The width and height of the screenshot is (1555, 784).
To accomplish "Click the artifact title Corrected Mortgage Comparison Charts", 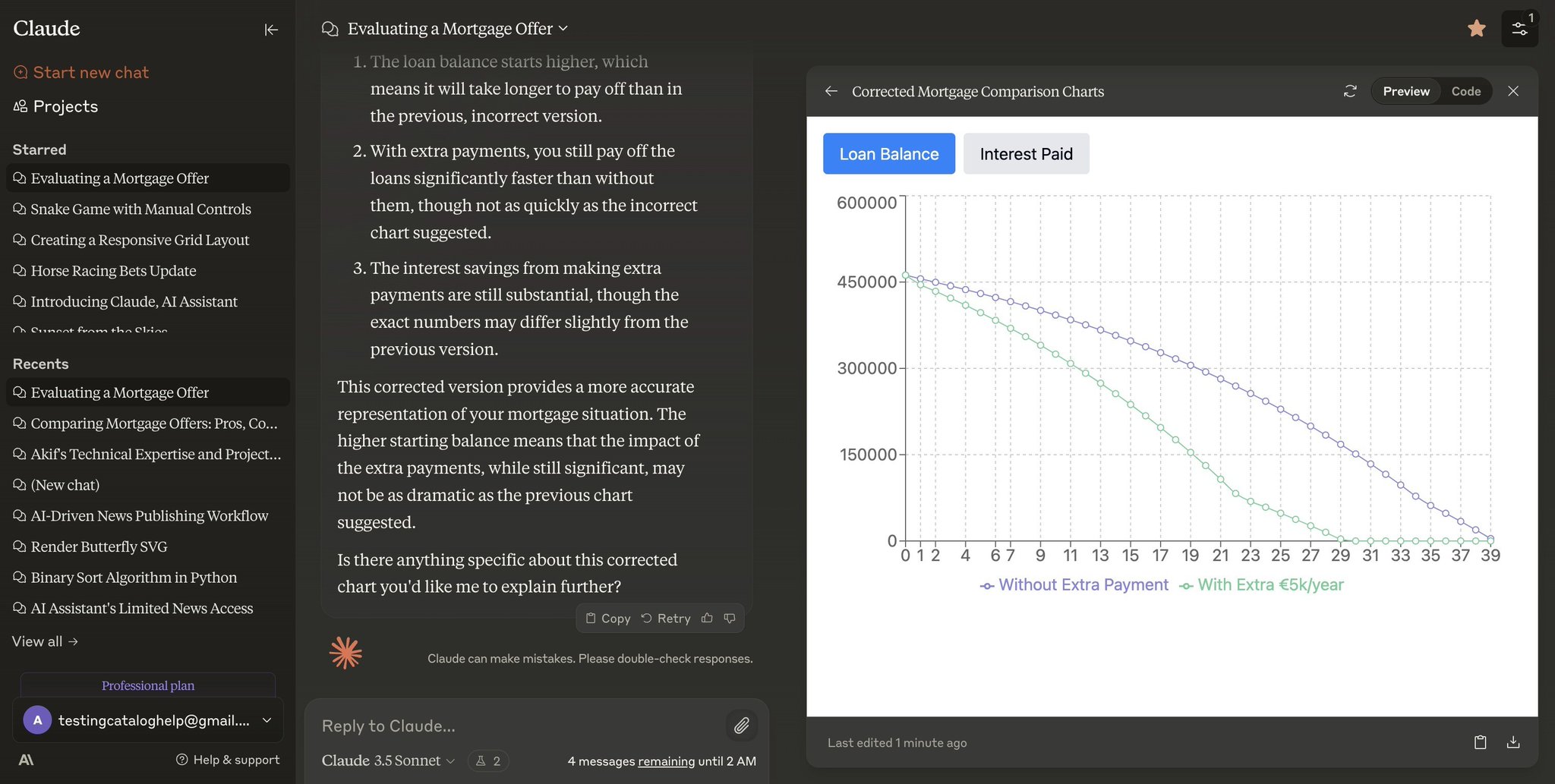I will (978, 91).
